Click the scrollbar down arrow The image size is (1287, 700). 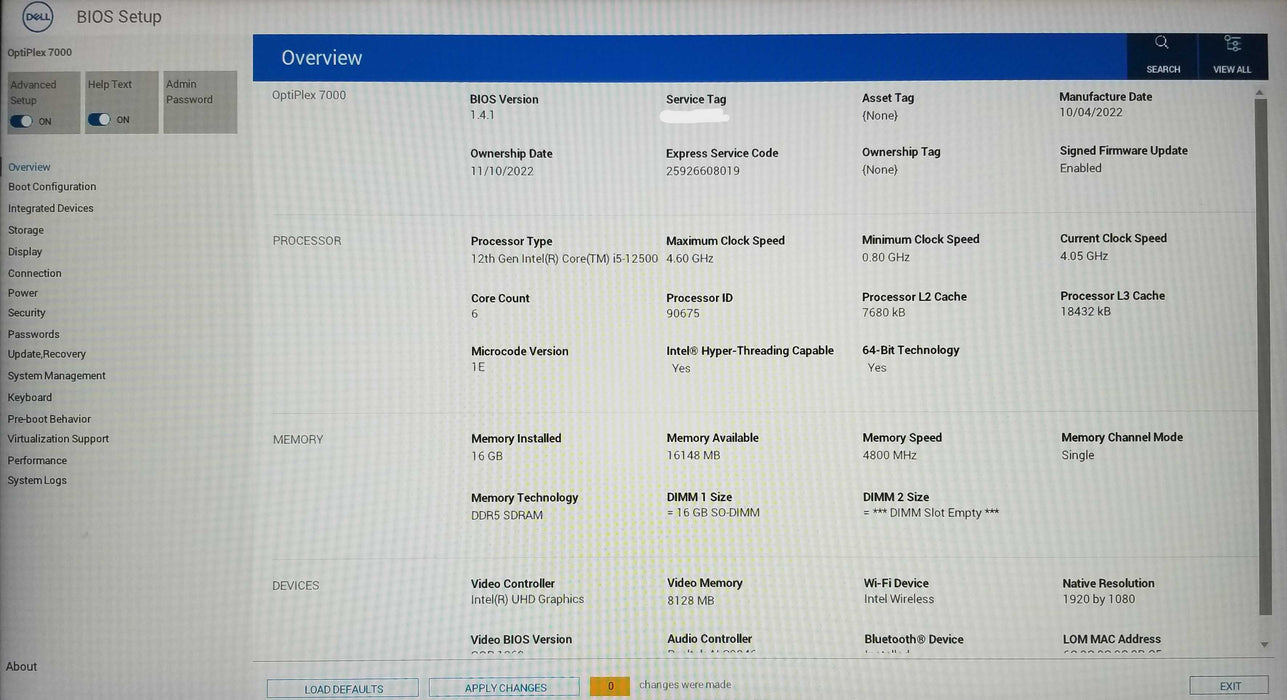click(1264, 645)
